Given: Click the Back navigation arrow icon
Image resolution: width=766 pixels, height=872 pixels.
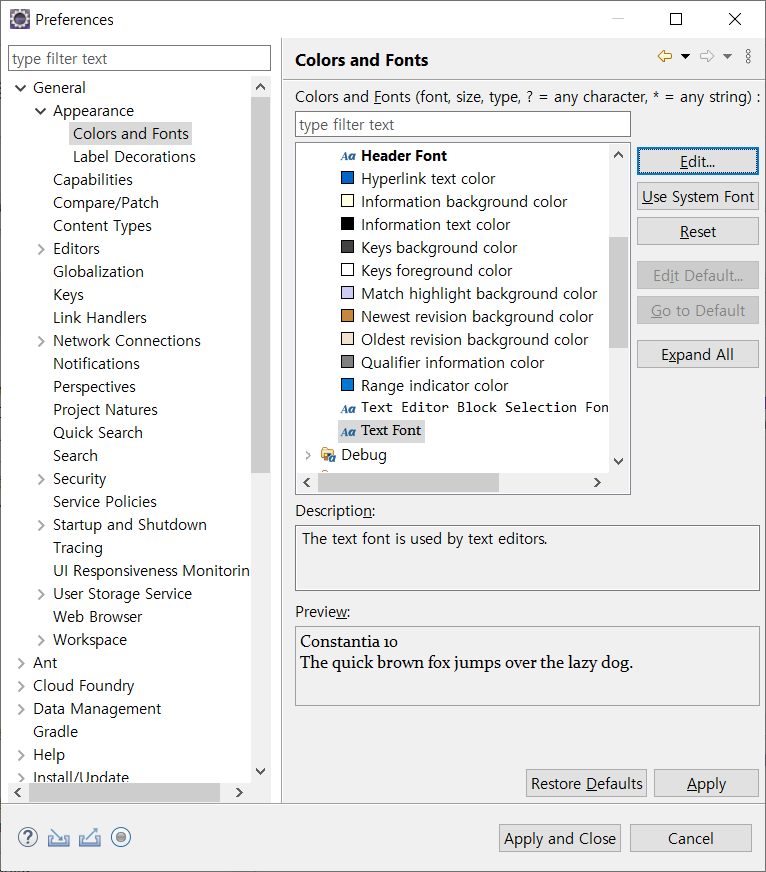Looking at the screenshot, I should point(665,56).
